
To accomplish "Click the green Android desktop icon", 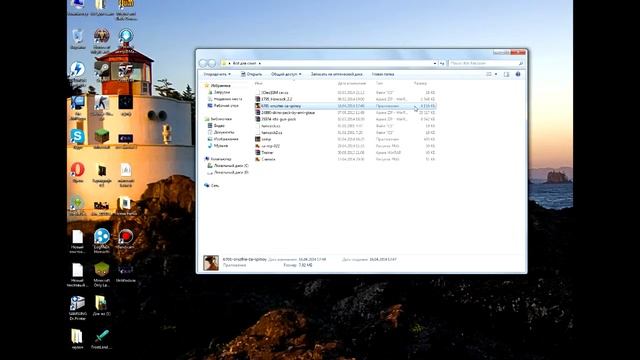I will pyautogui.click(x=77, y=205).
